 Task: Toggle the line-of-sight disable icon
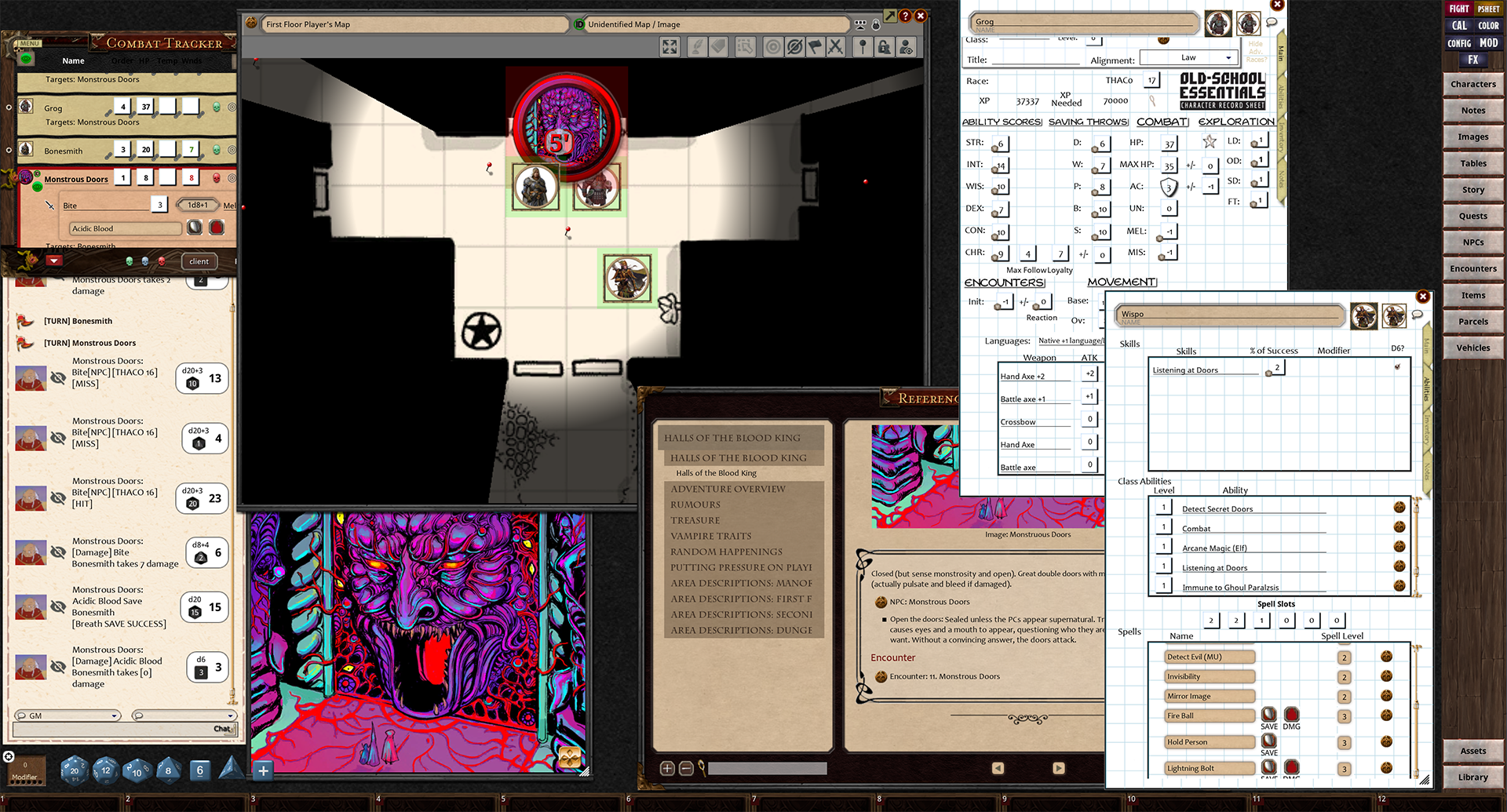click(x=794, y=47)
